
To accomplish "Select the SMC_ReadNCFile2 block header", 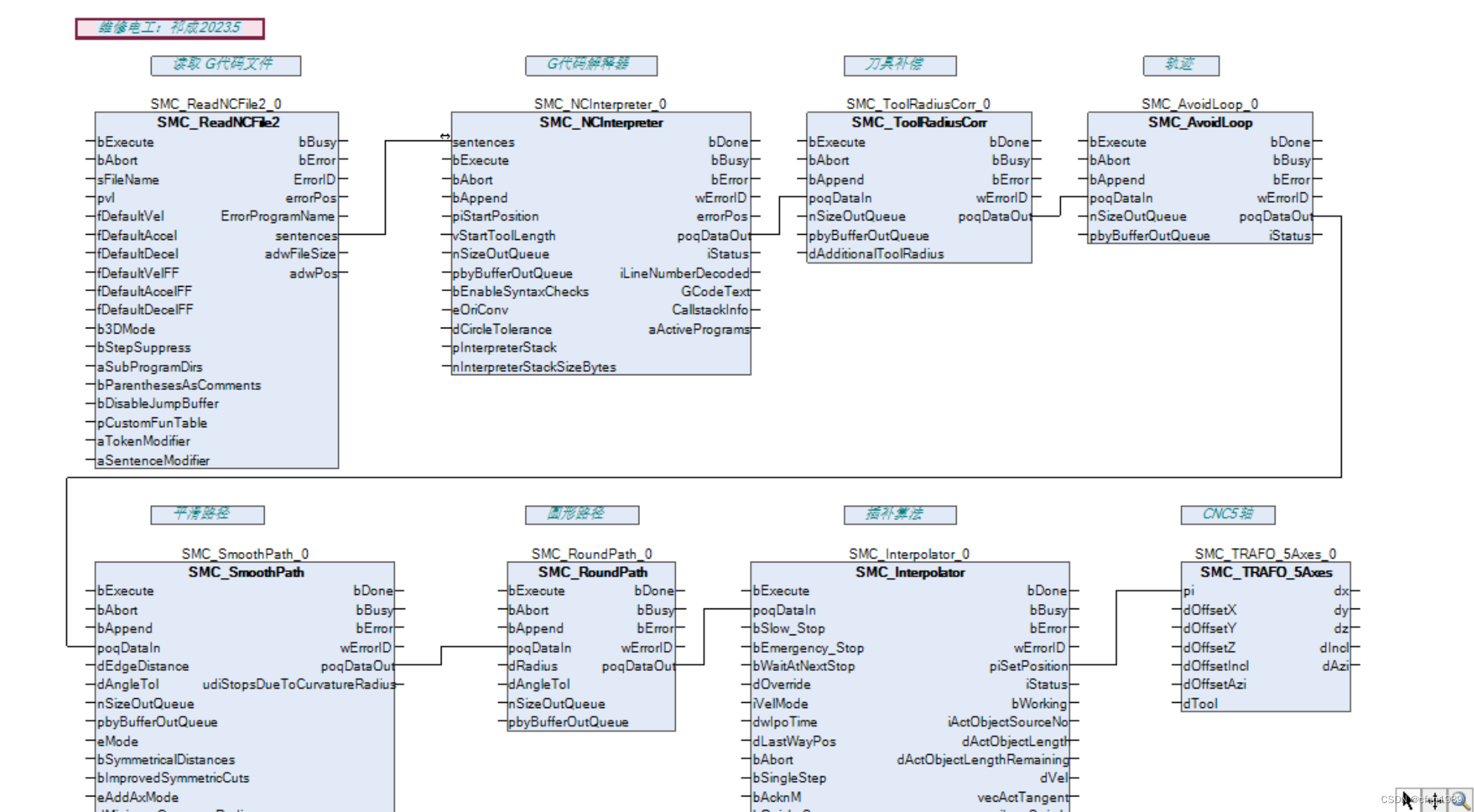I will 218,122.
